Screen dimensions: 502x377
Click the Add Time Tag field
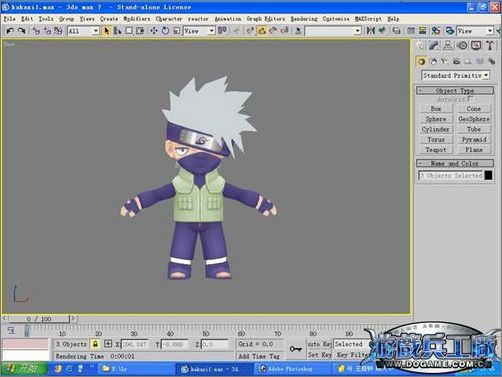[x=259, y=356]
